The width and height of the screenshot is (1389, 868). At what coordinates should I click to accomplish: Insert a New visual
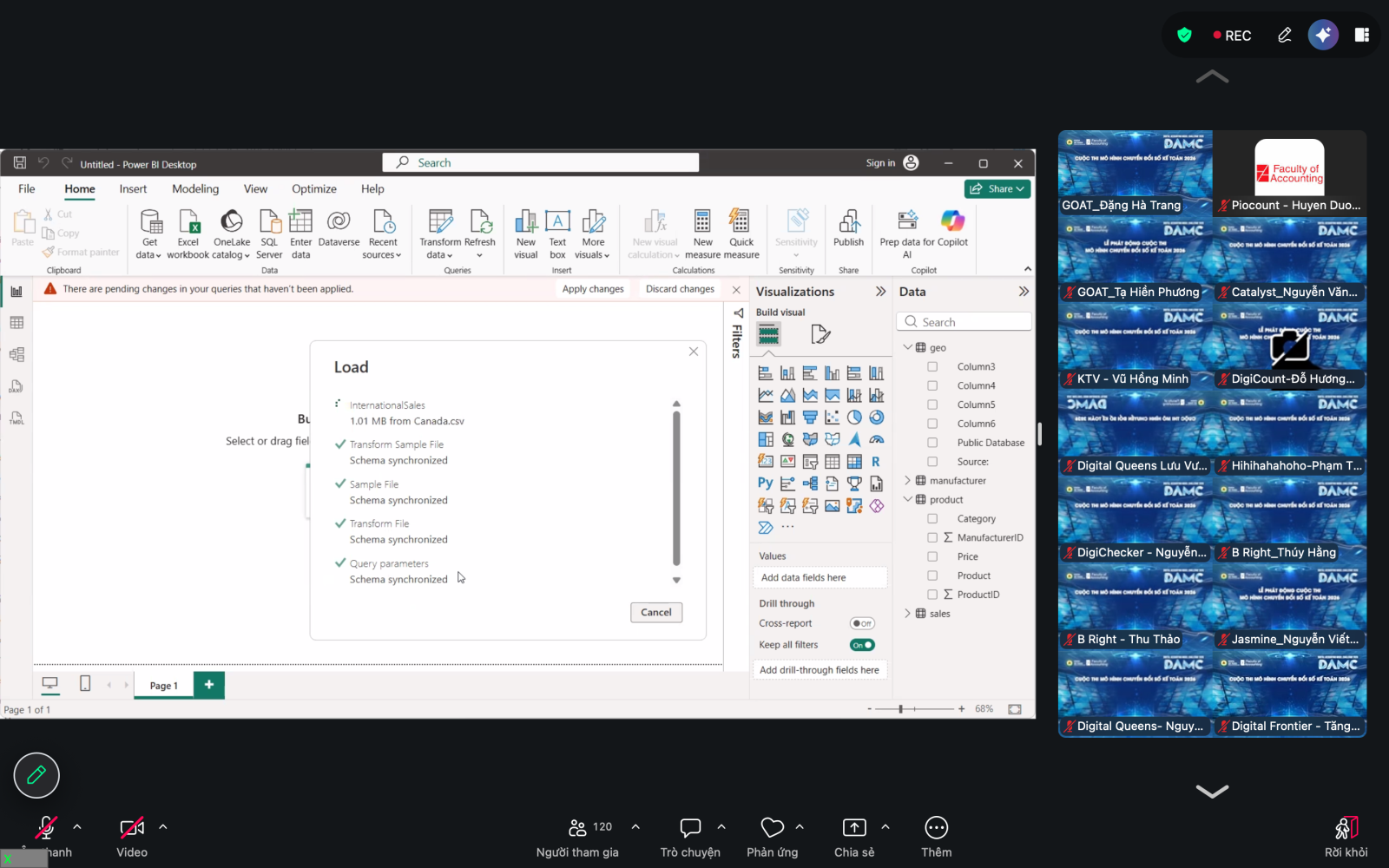[526, 233]
